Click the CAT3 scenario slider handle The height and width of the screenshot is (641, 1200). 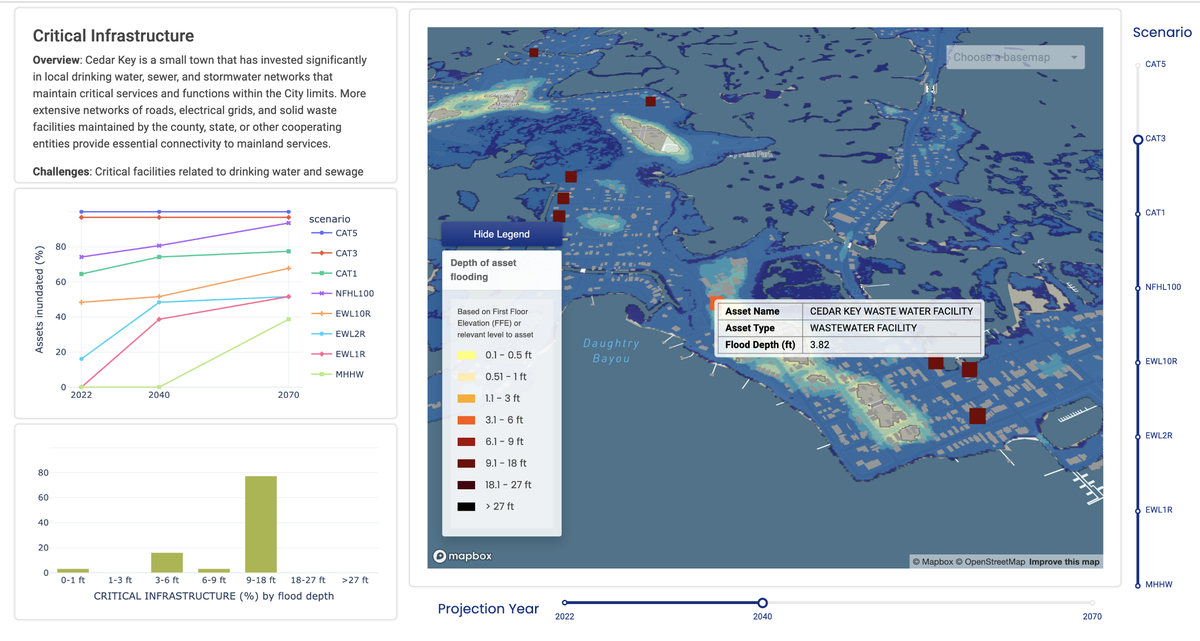pyautogui.click(x=1137, y=139)
